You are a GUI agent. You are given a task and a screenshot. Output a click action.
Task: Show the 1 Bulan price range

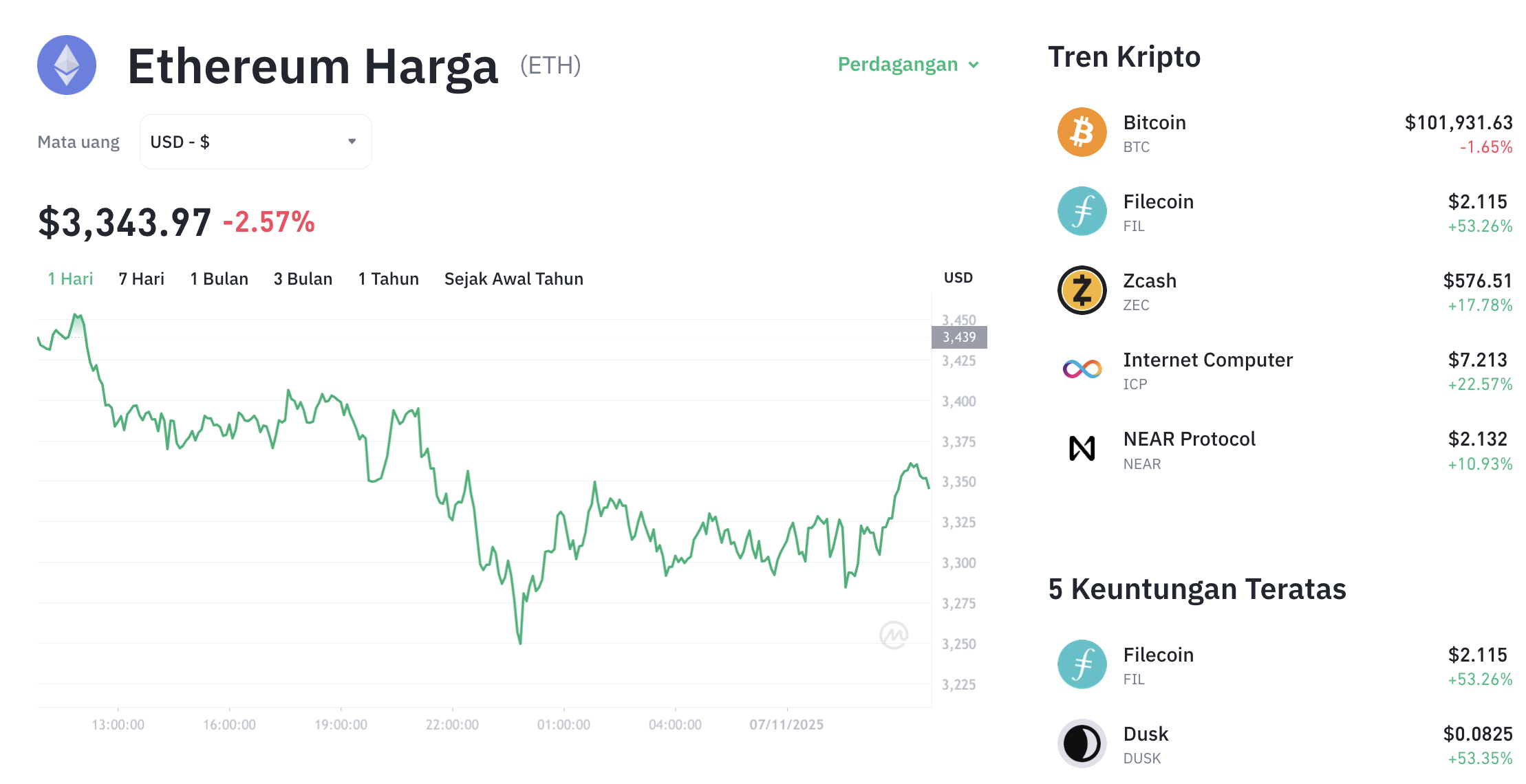tap(219, 279)
